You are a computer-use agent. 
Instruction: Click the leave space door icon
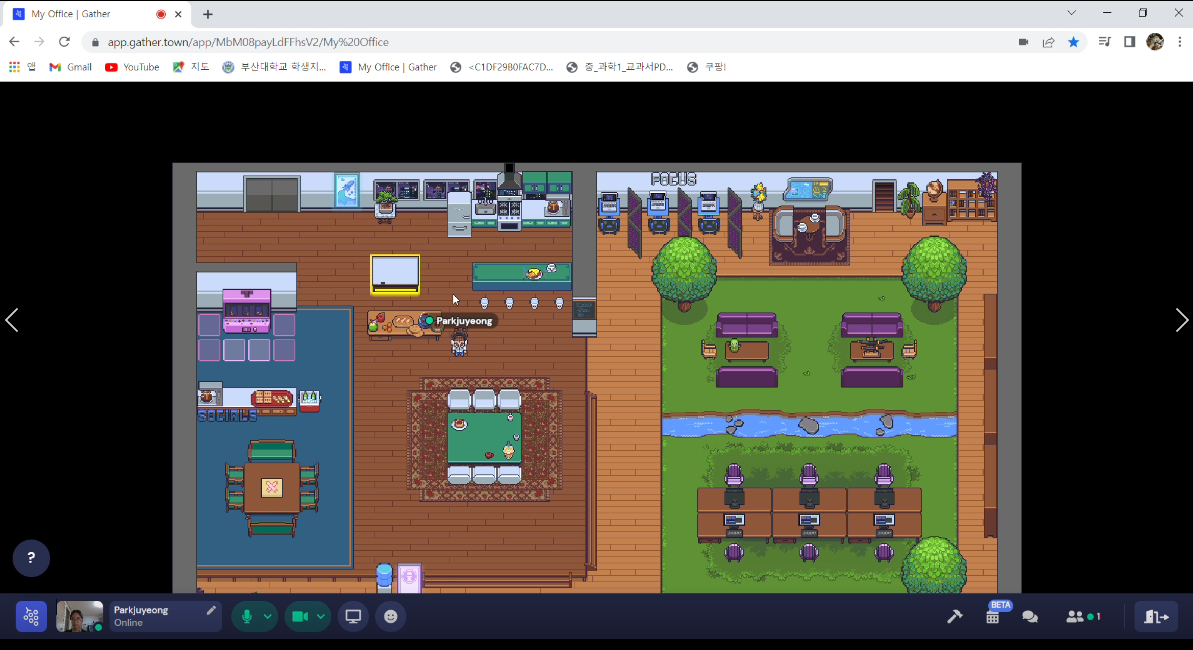(1156, 617)
